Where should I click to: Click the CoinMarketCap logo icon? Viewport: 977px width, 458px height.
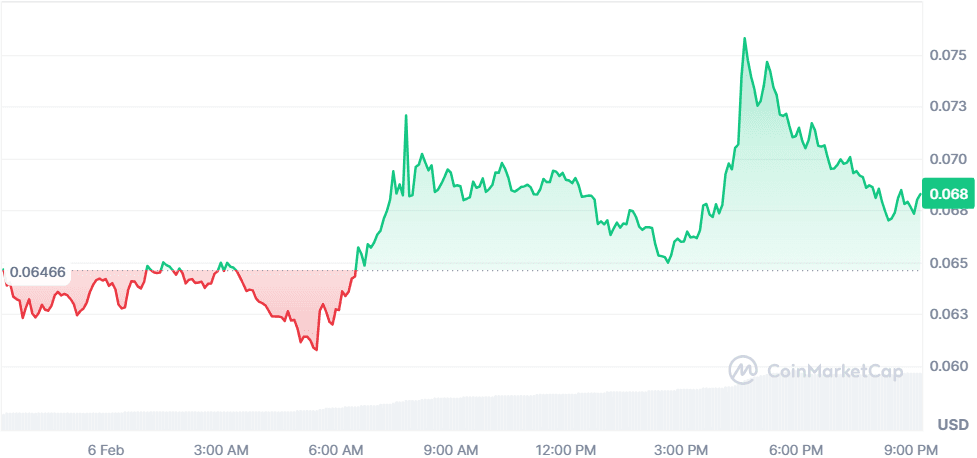tap(742, 370)
